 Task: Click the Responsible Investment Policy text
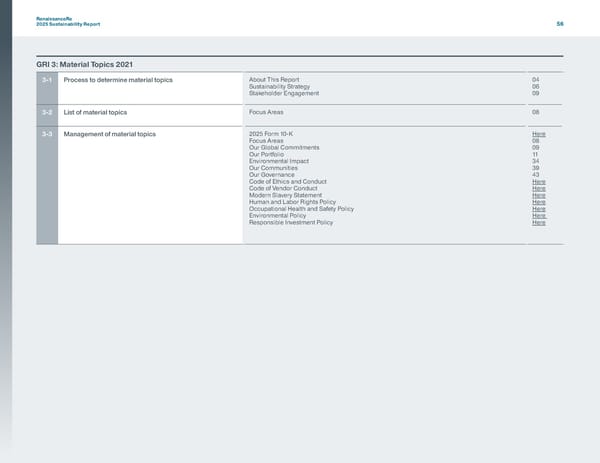[x=291, y=223]
